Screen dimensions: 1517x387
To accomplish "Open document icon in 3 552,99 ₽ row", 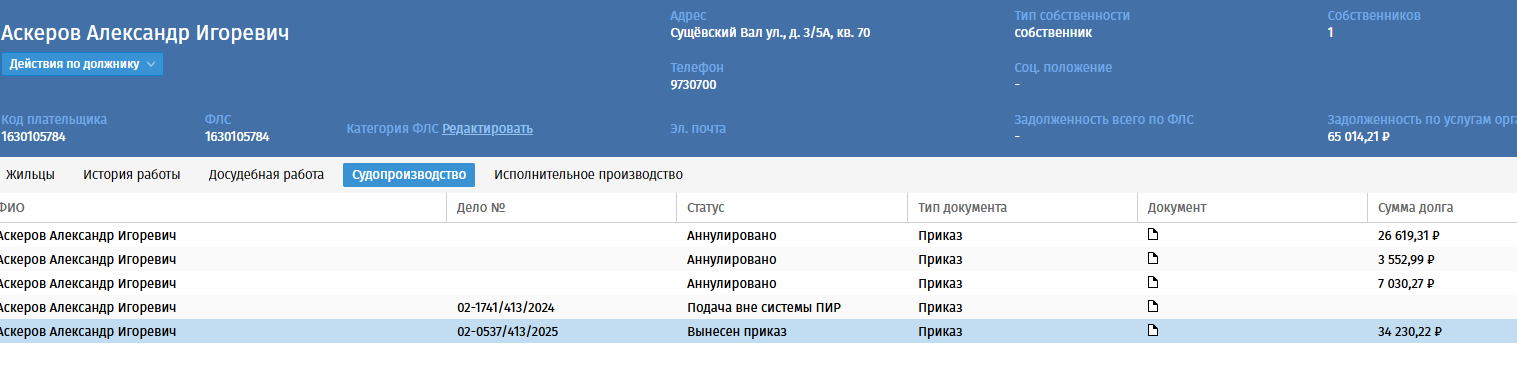I will 1153,259.
